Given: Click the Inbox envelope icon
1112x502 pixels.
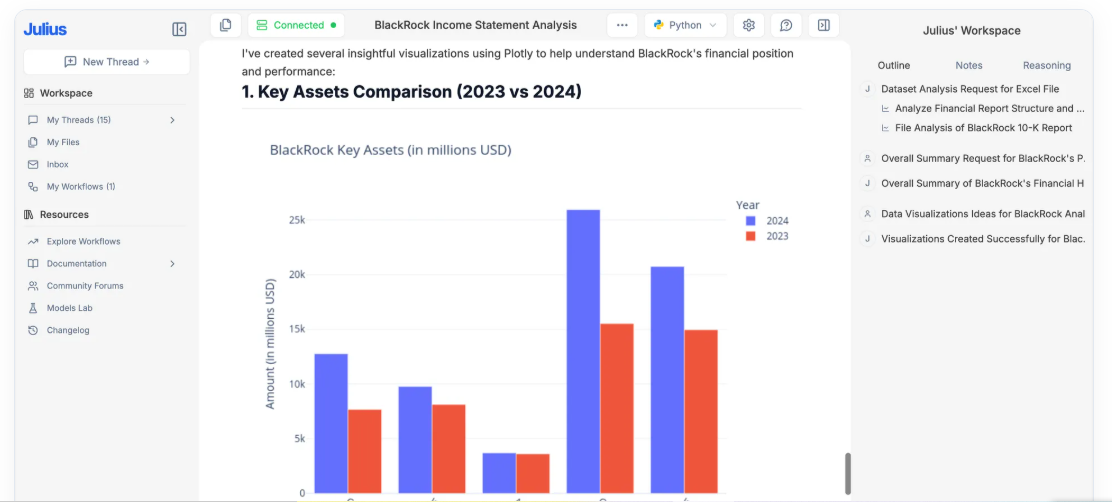Looking at the screenshot, I should (x=33, y=164).
